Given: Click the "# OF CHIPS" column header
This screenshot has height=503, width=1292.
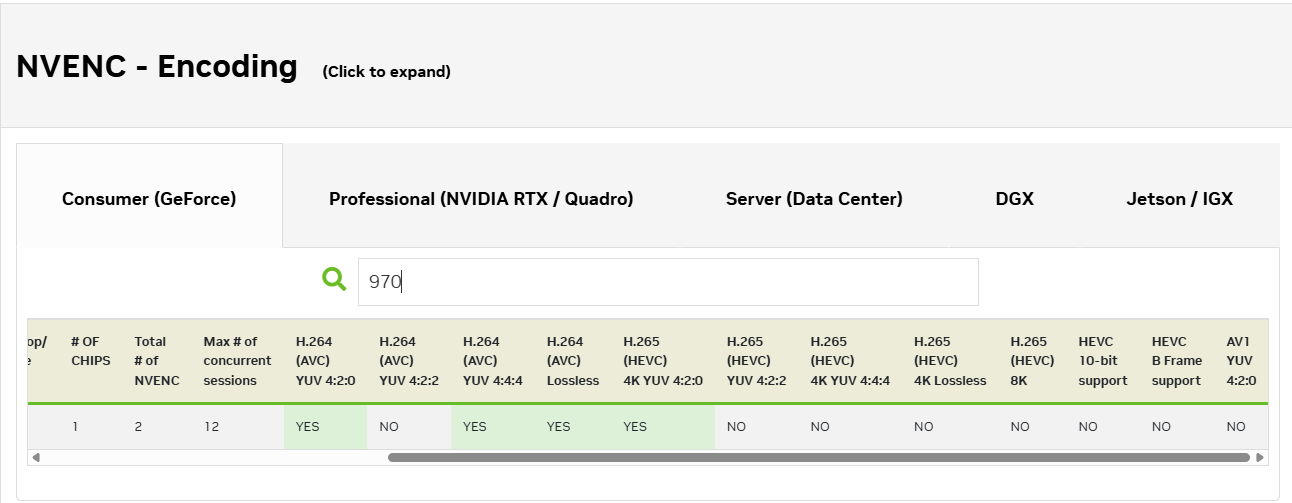Looking at the screenshot, I should [85, 351].
